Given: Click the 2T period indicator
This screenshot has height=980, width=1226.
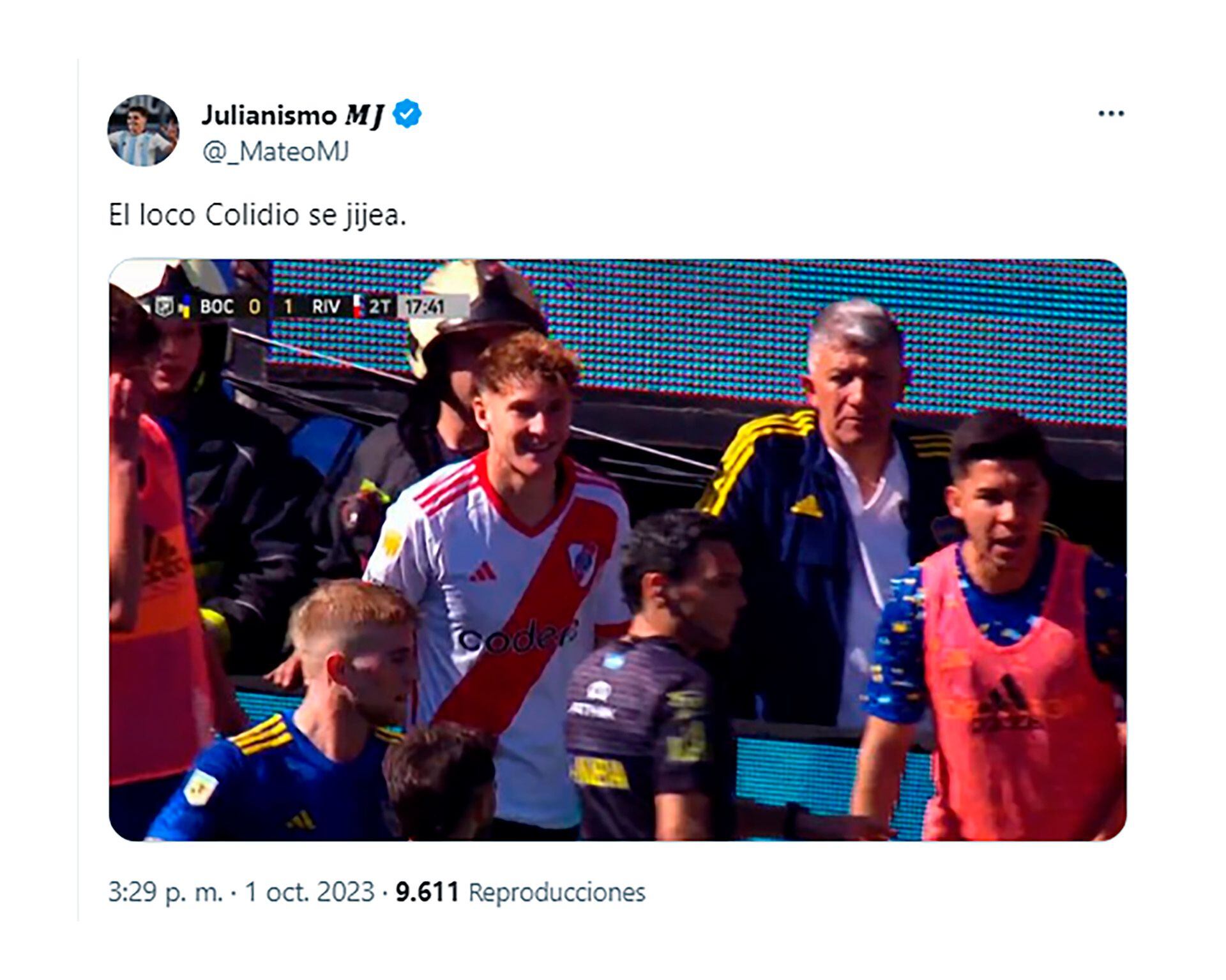Looking at the screenshot, I should click(379, 307).
